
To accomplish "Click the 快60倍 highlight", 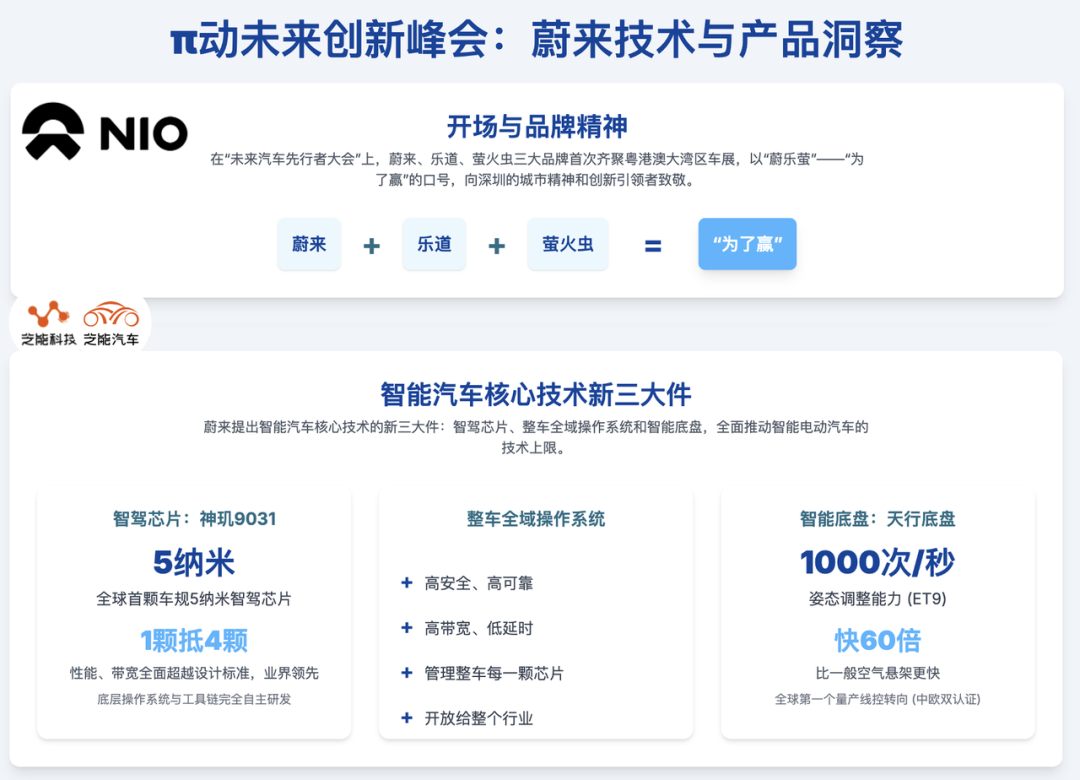I will coord(878,641).
